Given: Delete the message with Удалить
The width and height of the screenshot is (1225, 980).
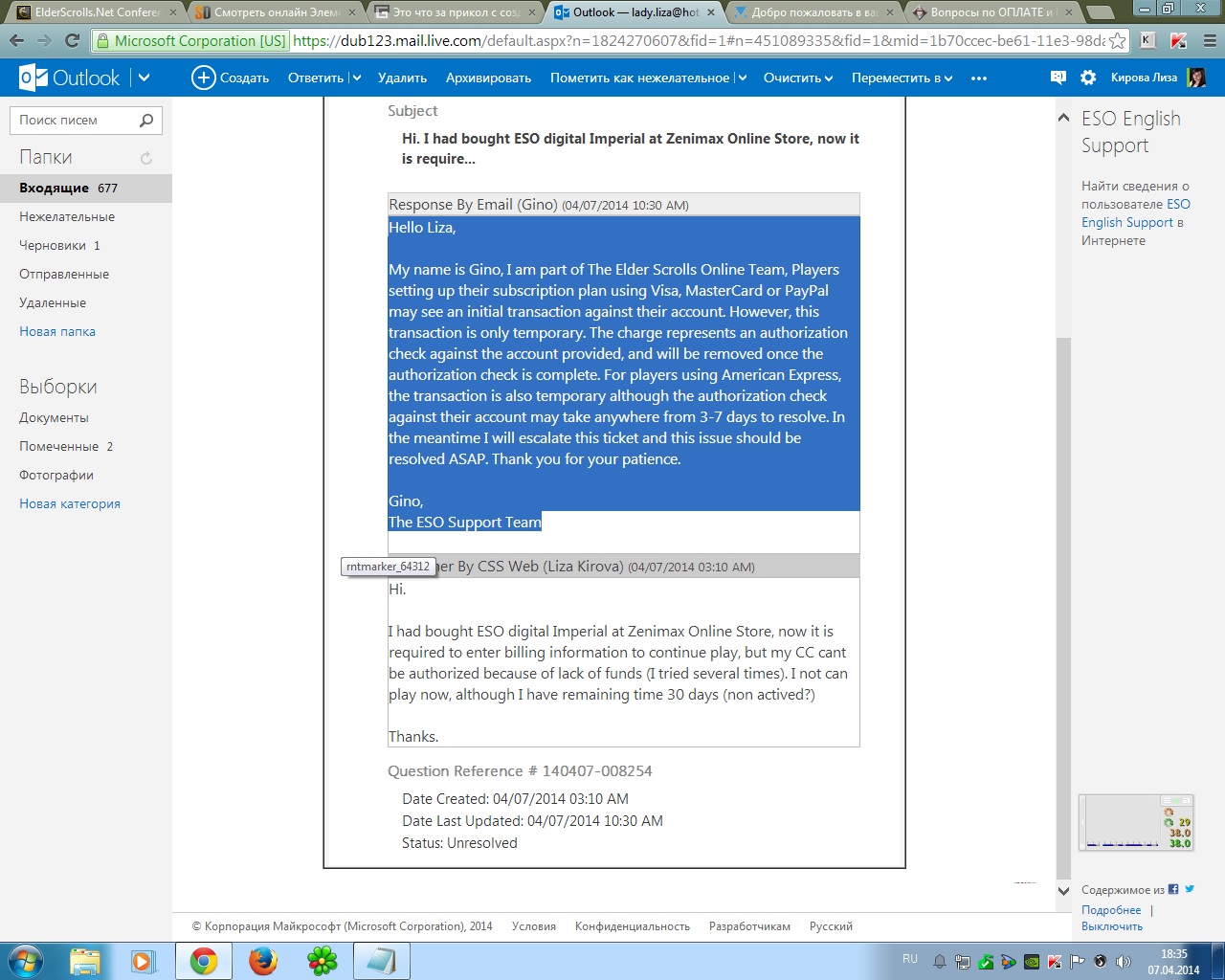Looking at the screenshot, I should coord(402,78).
